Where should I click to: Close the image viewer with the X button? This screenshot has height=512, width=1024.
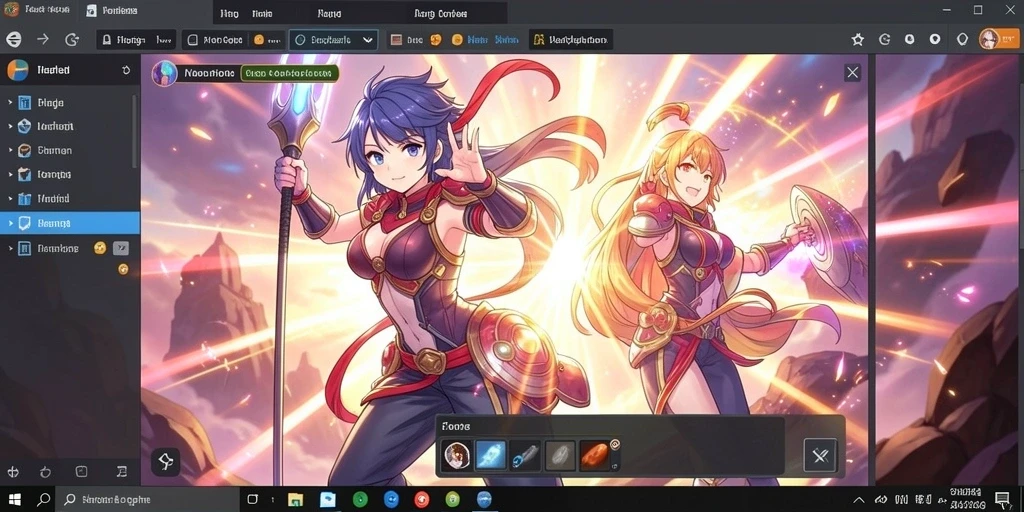pyautogui.click(x=852, y=72)
